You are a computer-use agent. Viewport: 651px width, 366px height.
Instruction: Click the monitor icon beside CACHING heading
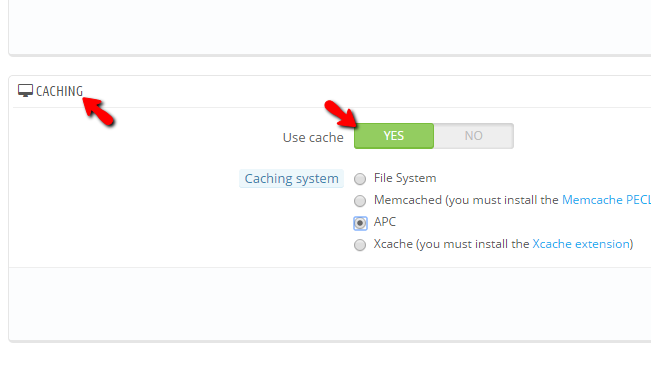click(25, 90)
